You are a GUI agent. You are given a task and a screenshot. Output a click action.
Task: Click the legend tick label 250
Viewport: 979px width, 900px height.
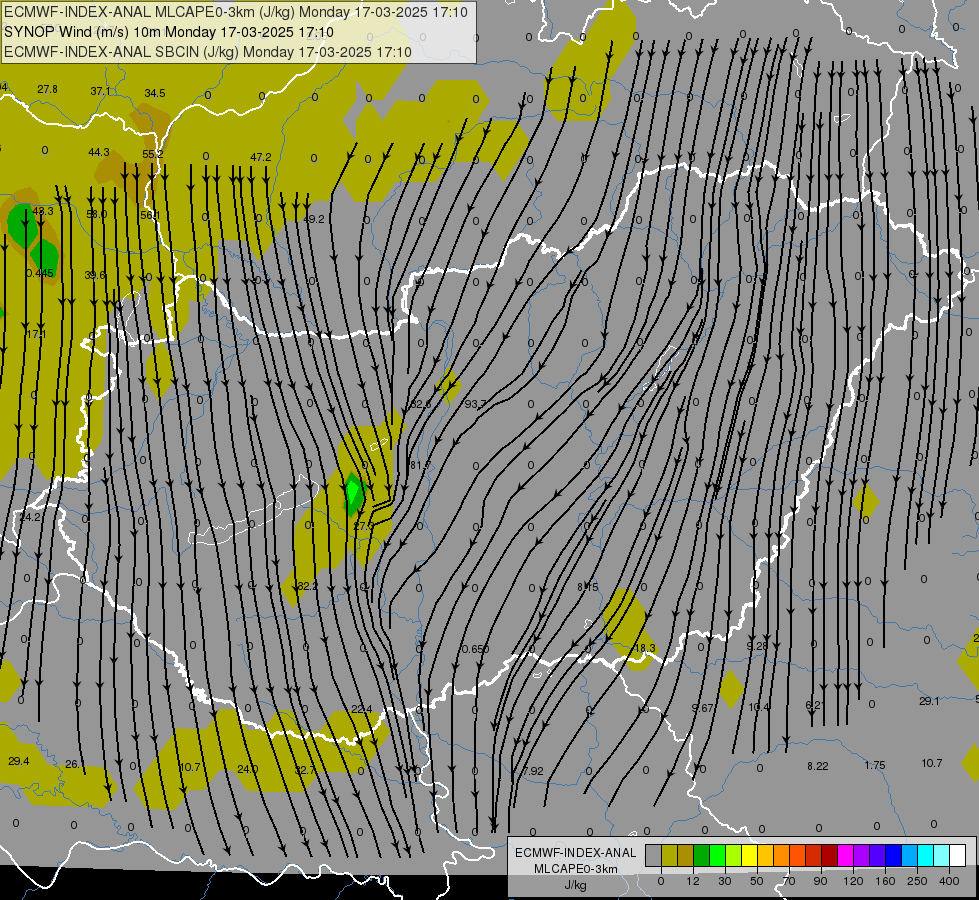click(917, 881)
